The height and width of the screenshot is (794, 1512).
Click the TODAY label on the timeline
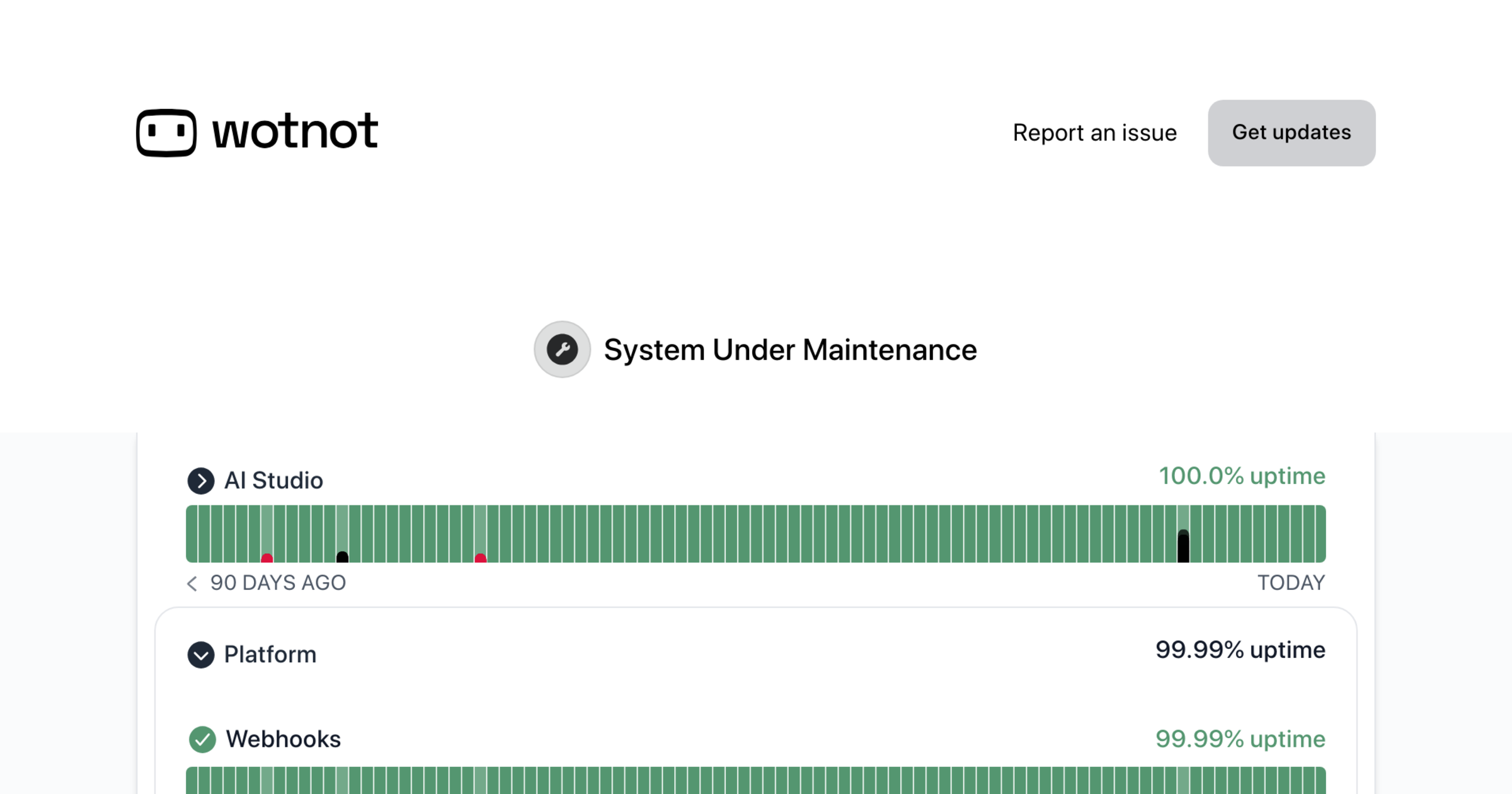click(1291, 583)
